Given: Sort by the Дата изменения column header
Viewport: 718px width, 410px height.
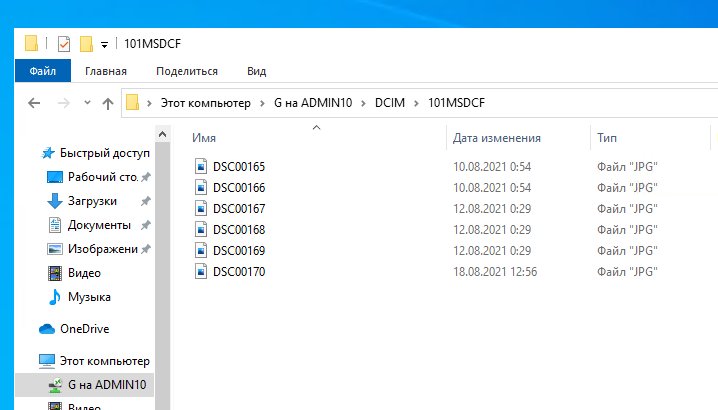Looking at the screenshot, I should tap(496, 138).
